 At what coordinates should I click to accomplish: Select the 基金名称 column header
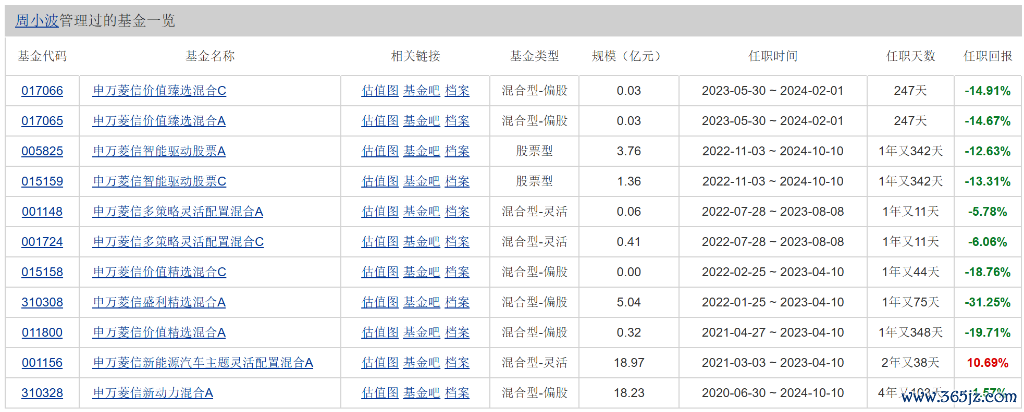(210, 56)
